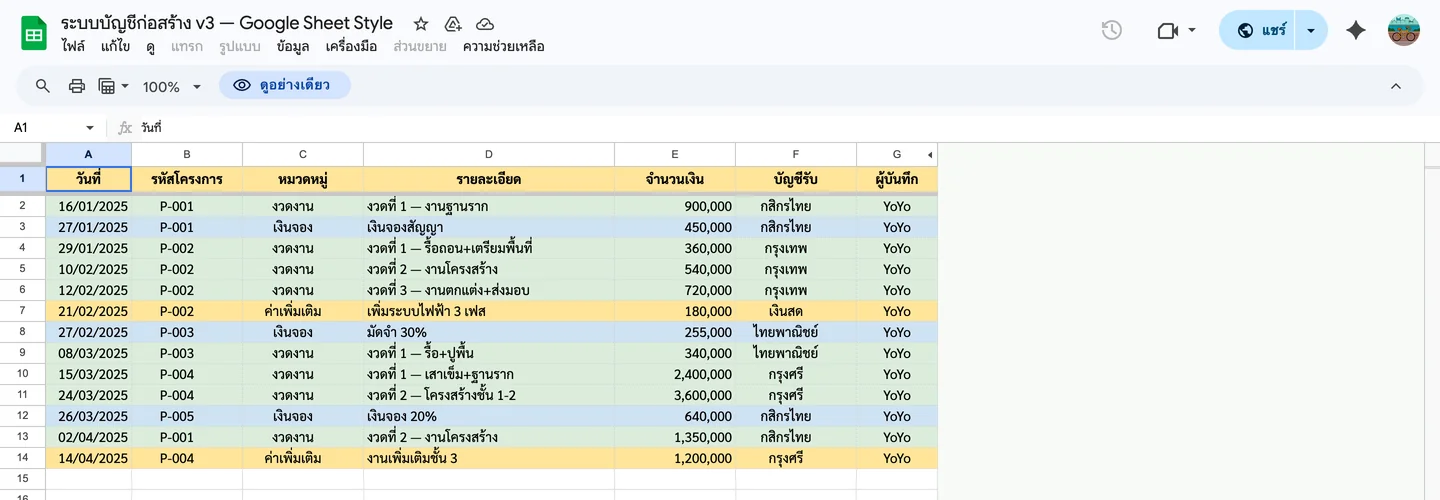Screen dimensions: 1440x500
Task: Open the name box A1 dropdown arrow
Action: tap(90, 128)
